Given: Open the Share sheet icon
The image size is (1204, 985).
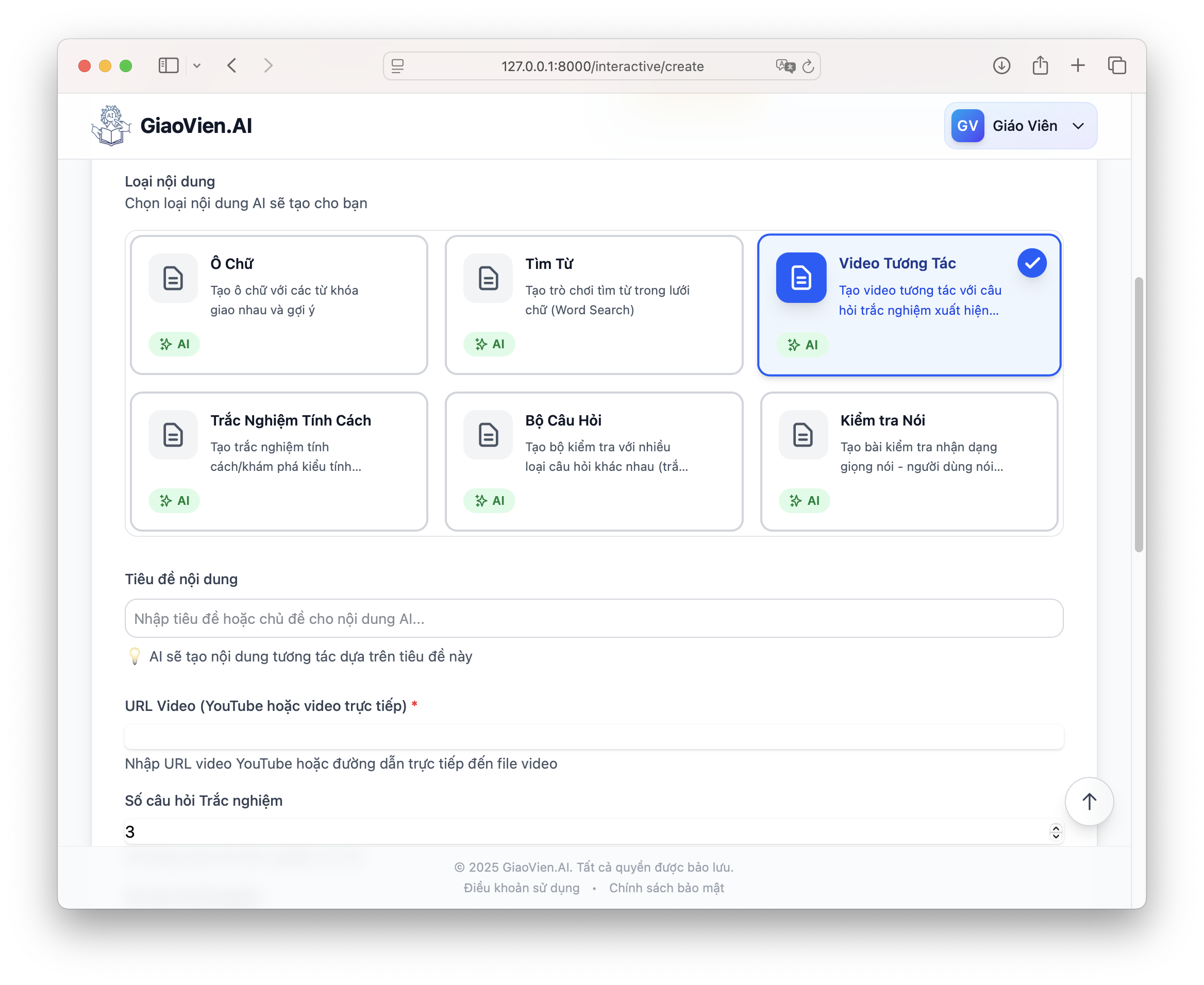Looking at the screenshot, I should [1040, 65].
